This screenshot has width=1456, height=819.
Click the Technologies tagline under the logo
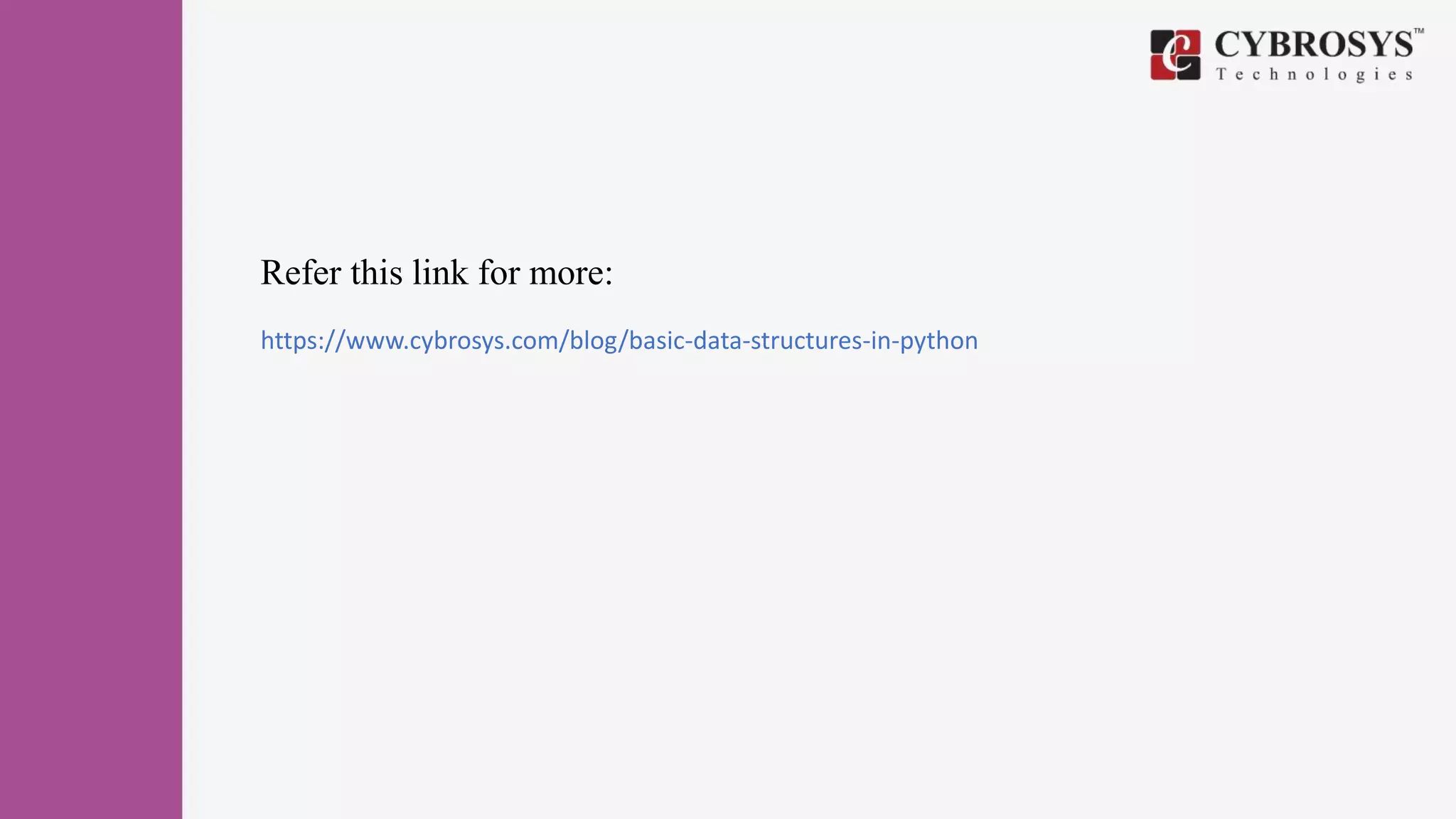coord(1315,75)
